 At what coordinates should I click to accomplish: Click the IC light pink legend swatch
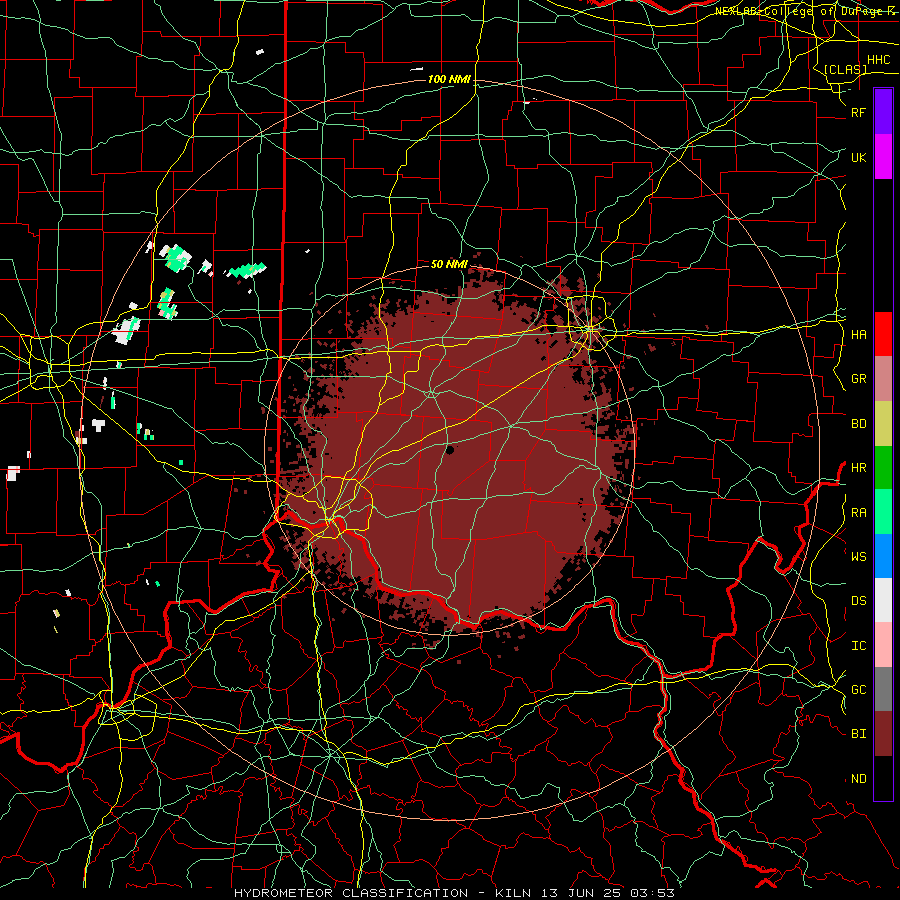[x=883, y=645]
